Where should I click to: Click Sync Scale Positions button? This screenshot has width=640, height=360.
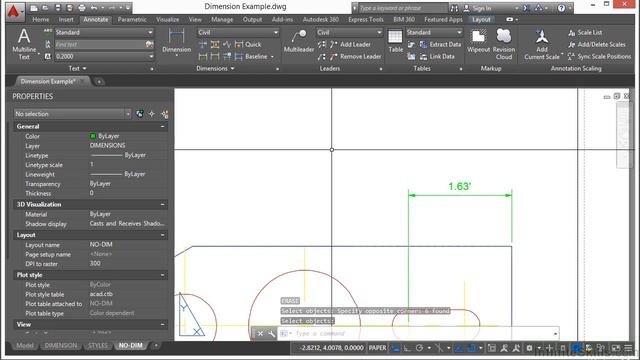point(599,56)
